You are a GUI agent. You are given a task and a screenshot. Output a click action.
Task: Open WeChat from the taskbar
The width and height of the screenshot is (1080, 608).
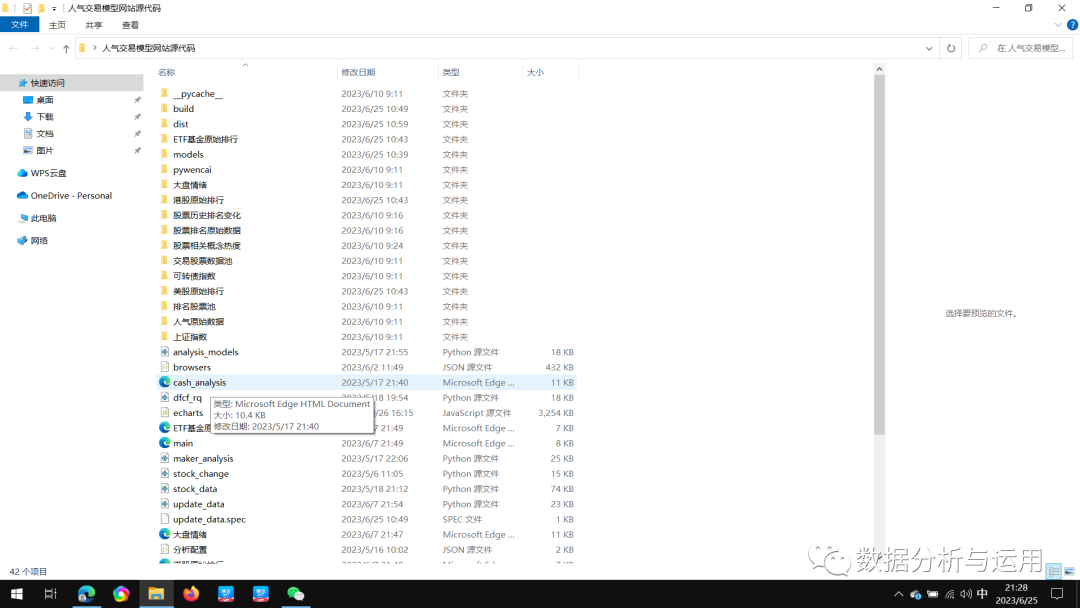pos(295,594)
